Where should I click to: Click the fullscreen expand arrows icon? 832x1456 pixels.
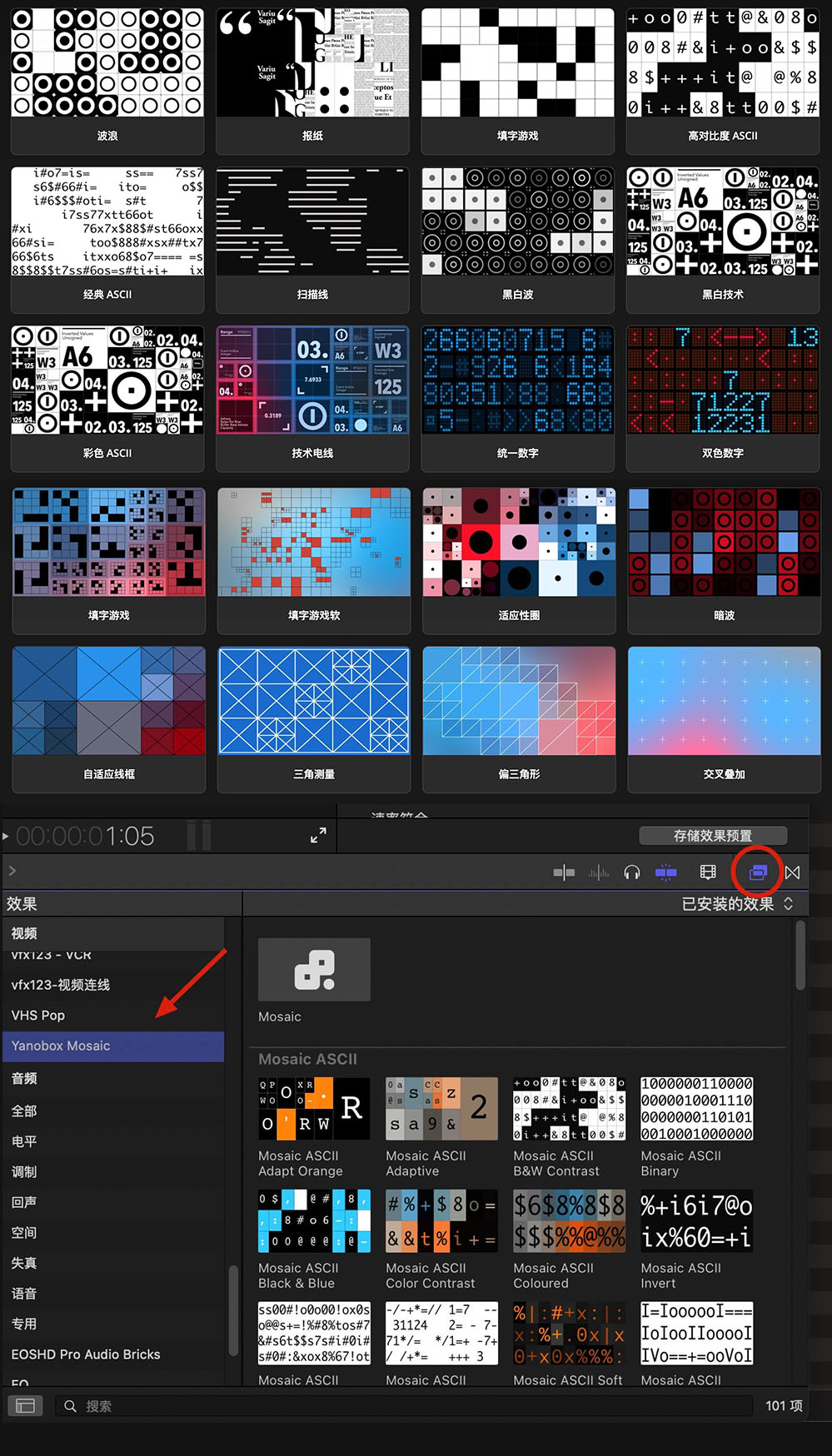318,836
